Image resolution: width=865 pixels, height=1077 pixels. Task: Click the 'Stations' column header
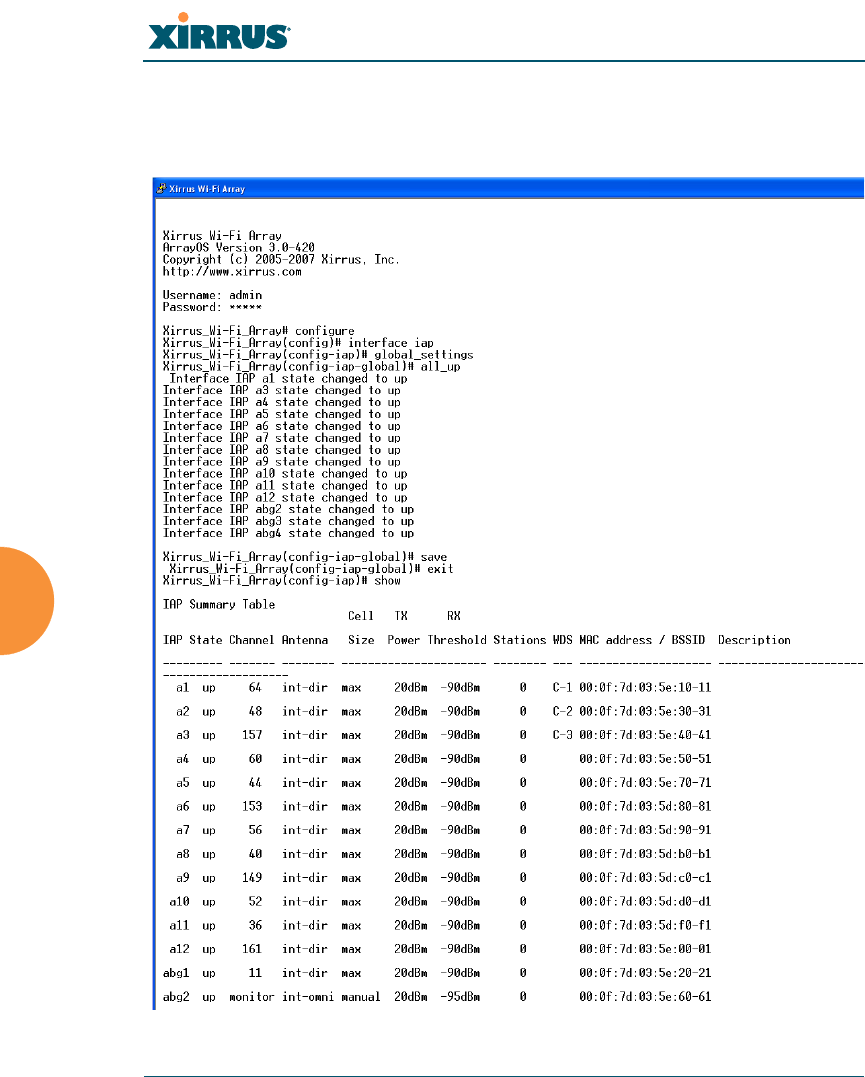pyautogui.click(x=519, y=640)
